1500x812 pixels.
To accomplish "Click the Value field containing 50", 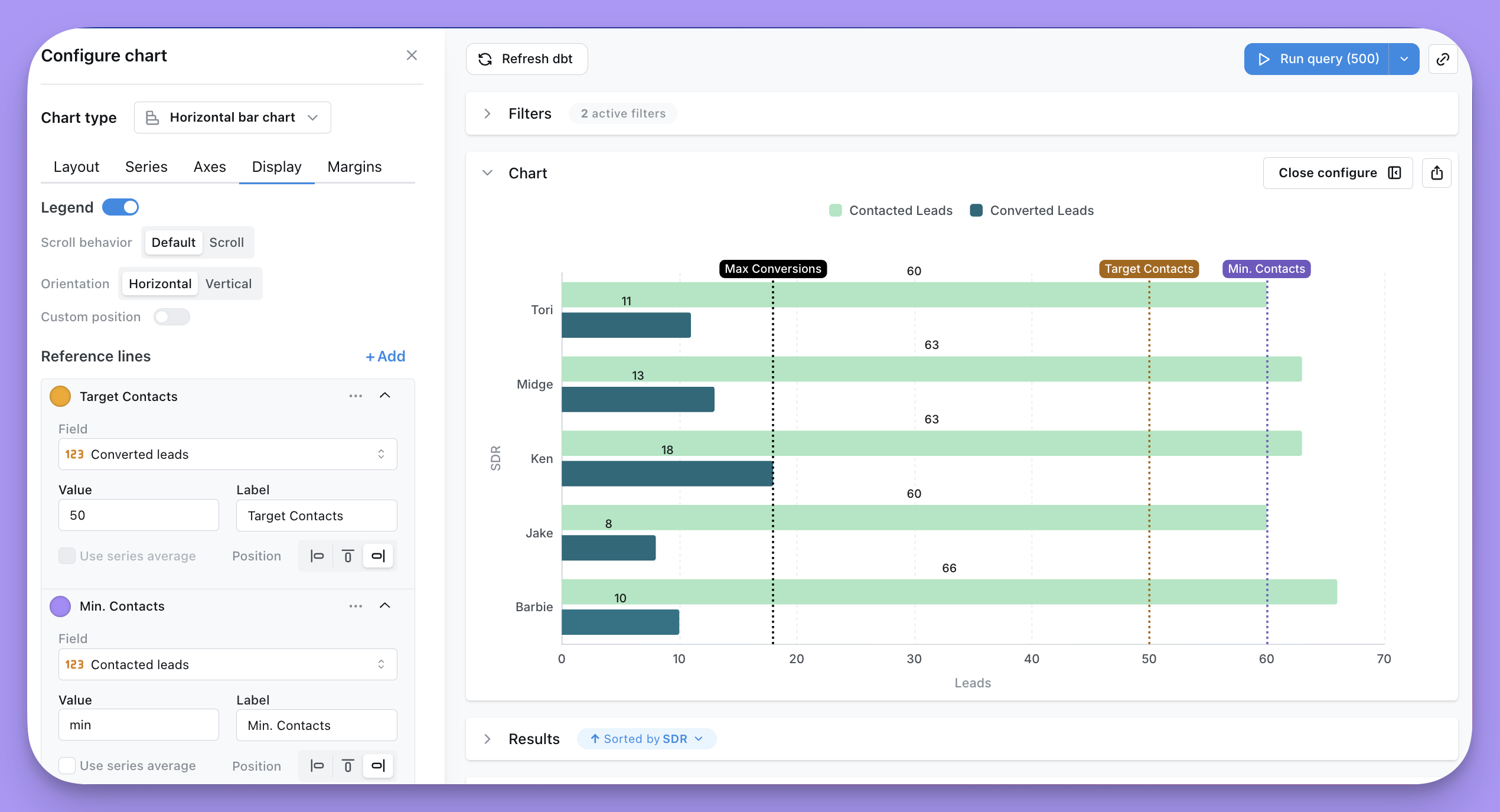I will pyautogui.click(x=139, y=516).
